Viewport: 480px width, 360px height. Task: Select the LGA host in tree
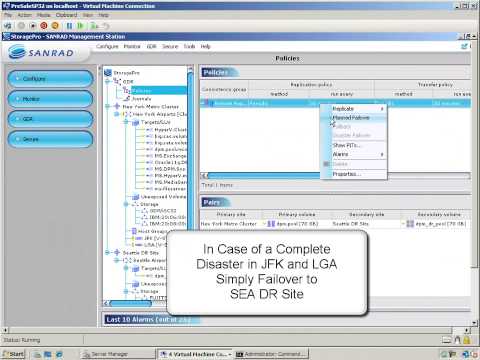[x=155, y=245]
